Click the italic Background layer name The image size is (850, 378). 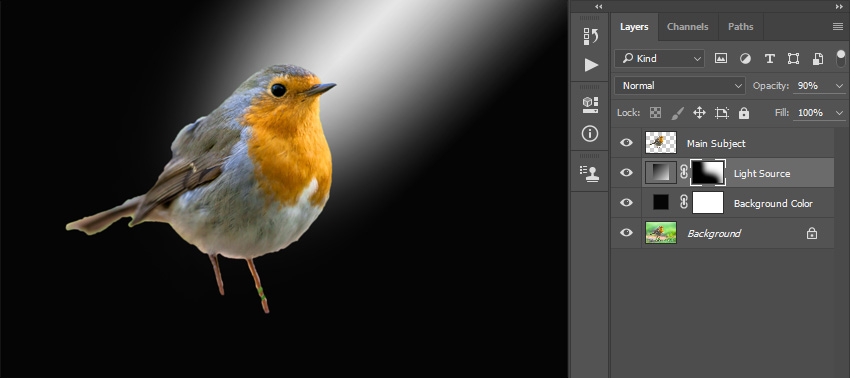point(714,233)
